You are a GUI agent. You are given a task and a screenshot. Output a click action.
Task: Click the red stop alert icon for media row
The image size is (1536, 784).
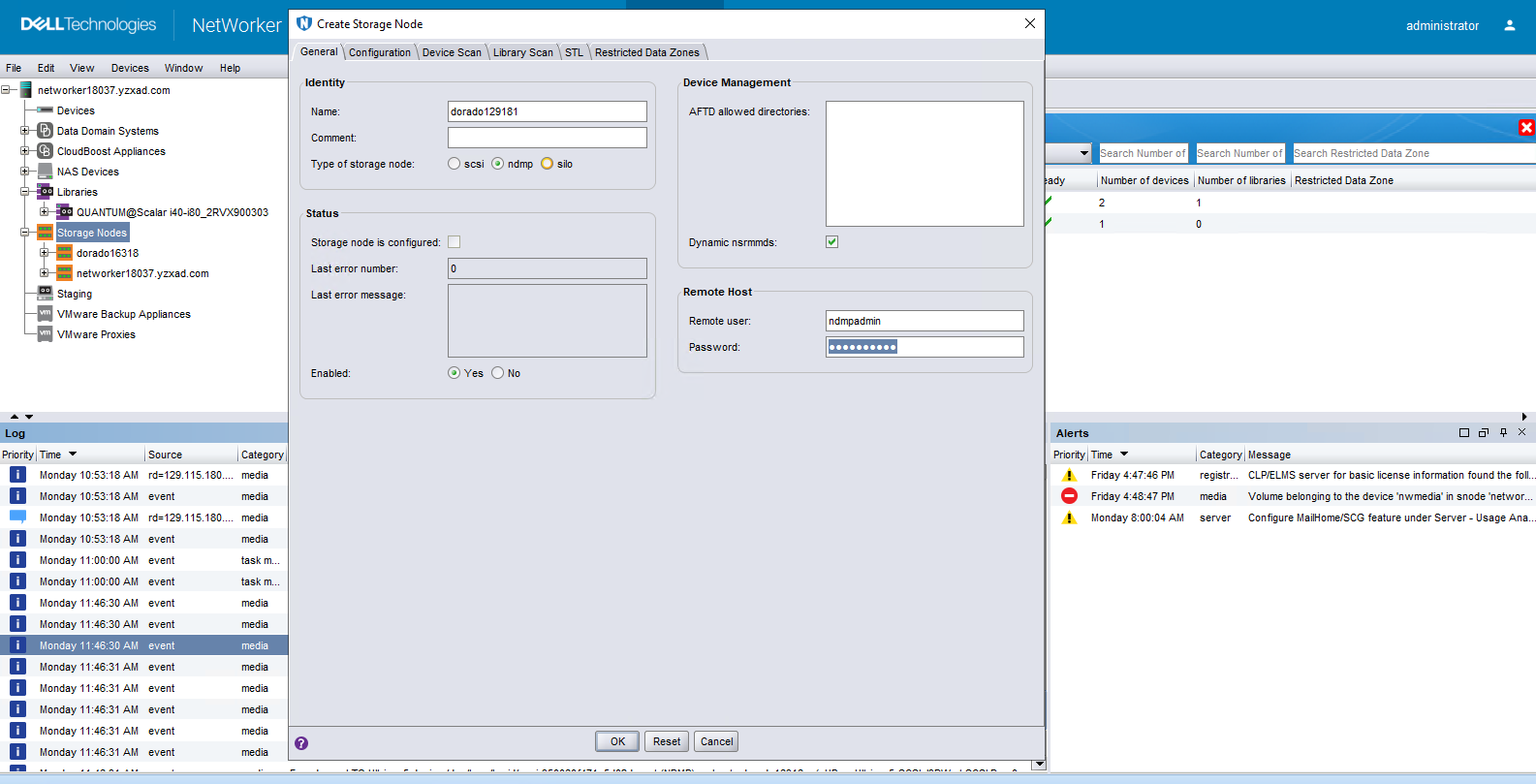point(1069,496)
